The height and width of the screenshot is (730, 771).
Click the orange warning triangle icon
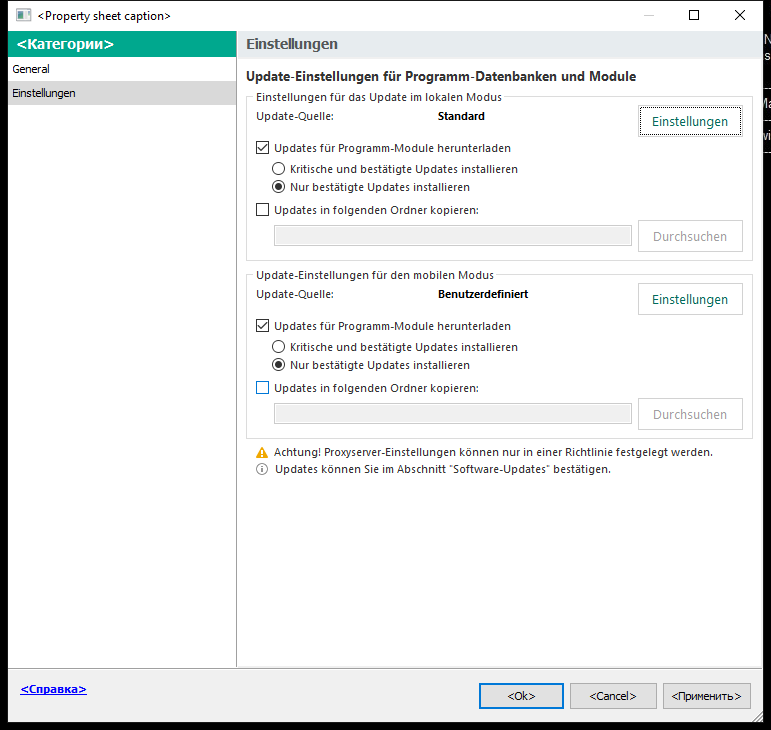262,453
